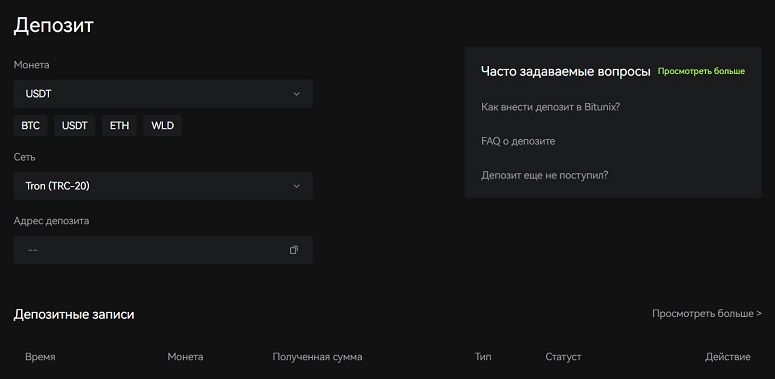The height and width of the screenshot is (379, 775).
Task: Click the 'Депозитные записи' section heading
Action: (74, 314)
